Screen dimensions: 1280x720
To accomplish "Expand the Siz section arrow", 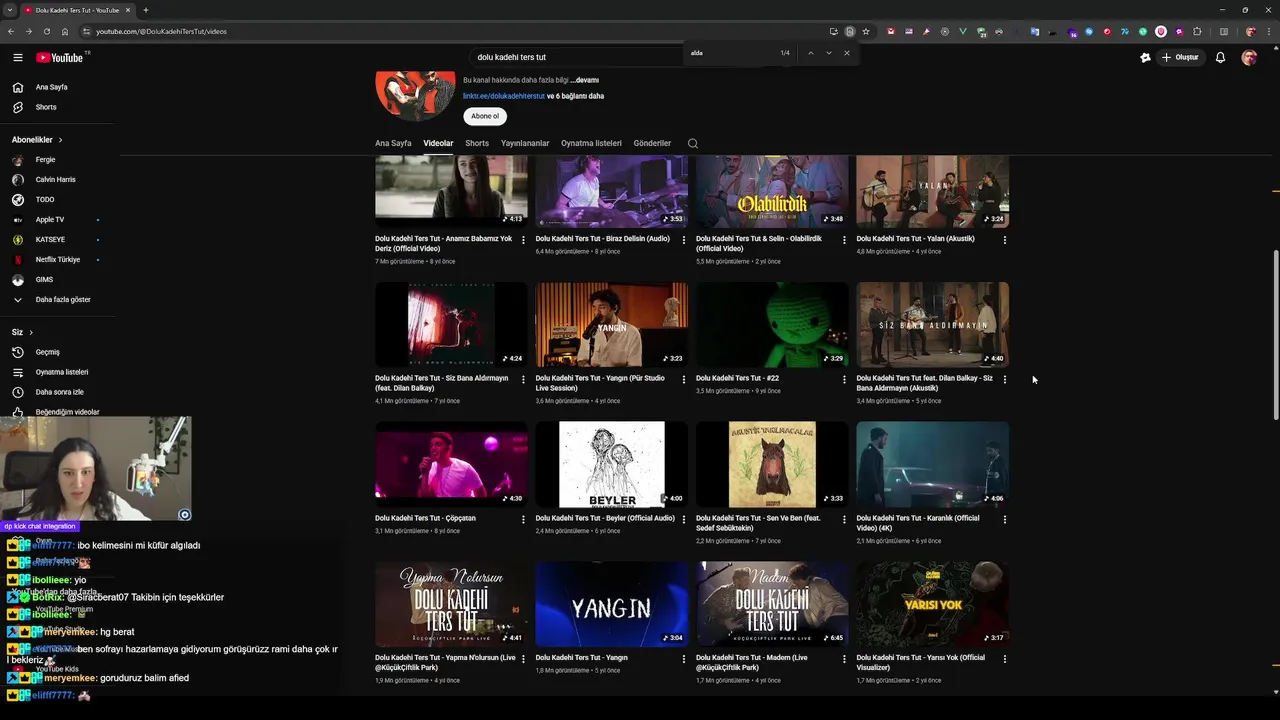I will point(31,332).
